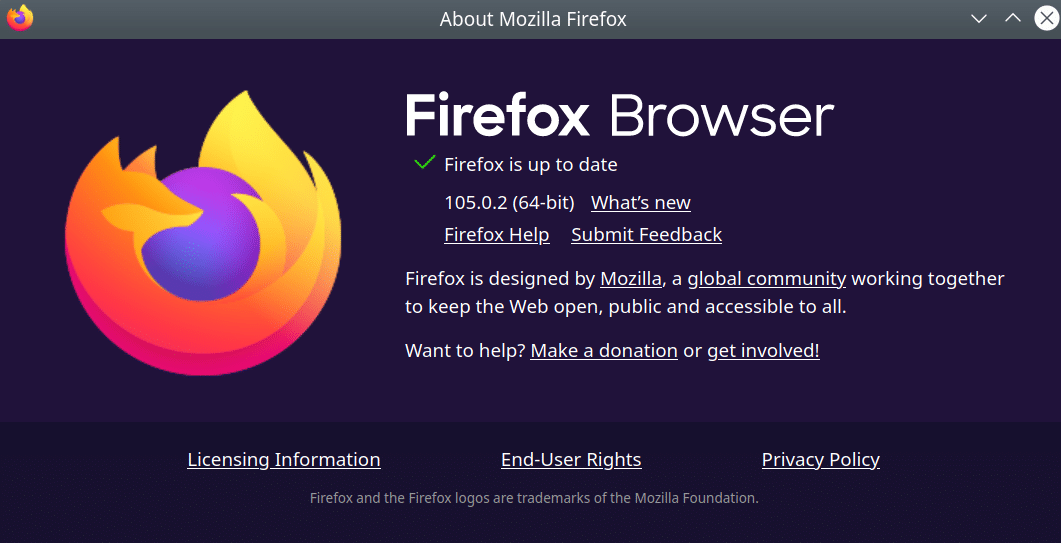Click the Submit Feedback link
This screenshot has height=543, width=1061.
coord(646,235)
